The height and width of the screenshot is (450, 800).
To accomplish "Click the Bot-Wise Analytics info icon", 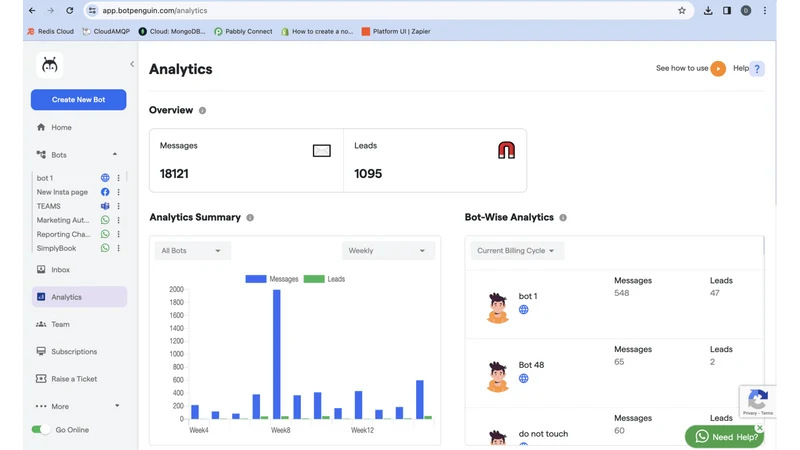I will tap(563, 218).
